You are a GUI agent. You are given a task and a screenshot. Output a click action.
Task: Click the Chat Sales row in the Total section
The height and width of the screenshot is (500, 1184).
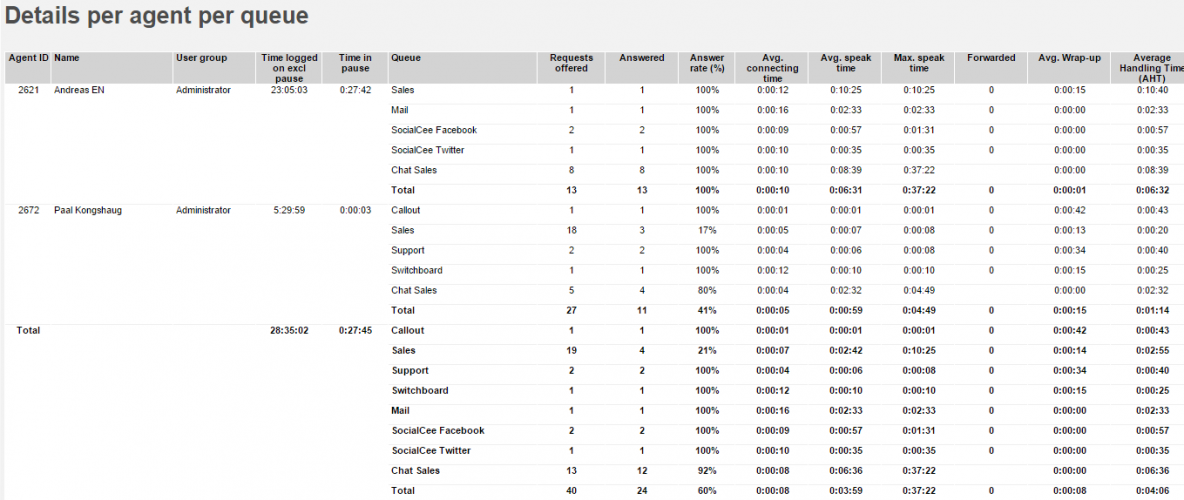[415, 470]
